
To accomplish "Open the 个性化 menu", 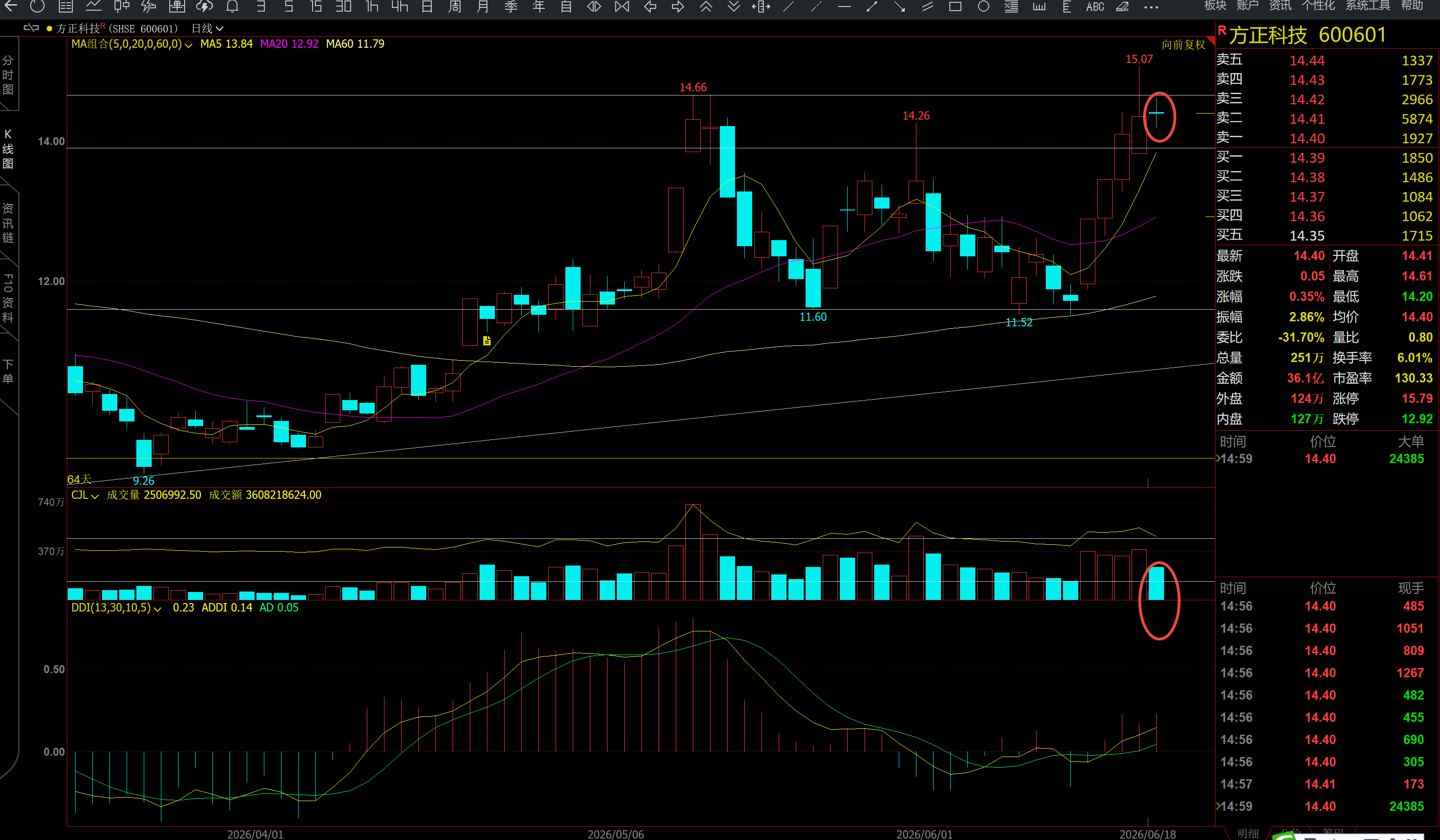I will point(1318,5).
